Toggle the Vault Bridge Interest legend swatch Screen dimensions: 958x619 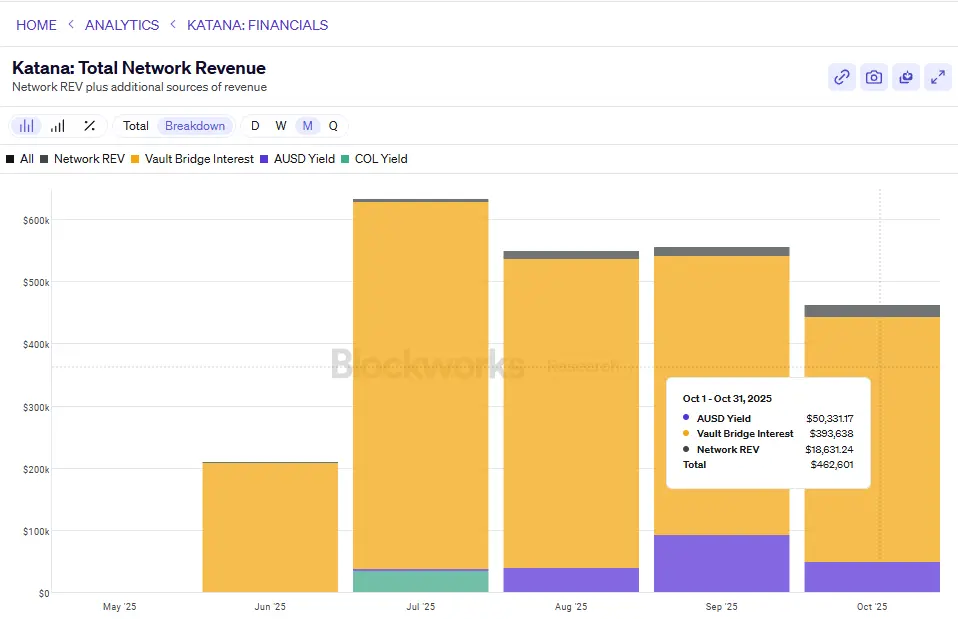click(136, 159)
